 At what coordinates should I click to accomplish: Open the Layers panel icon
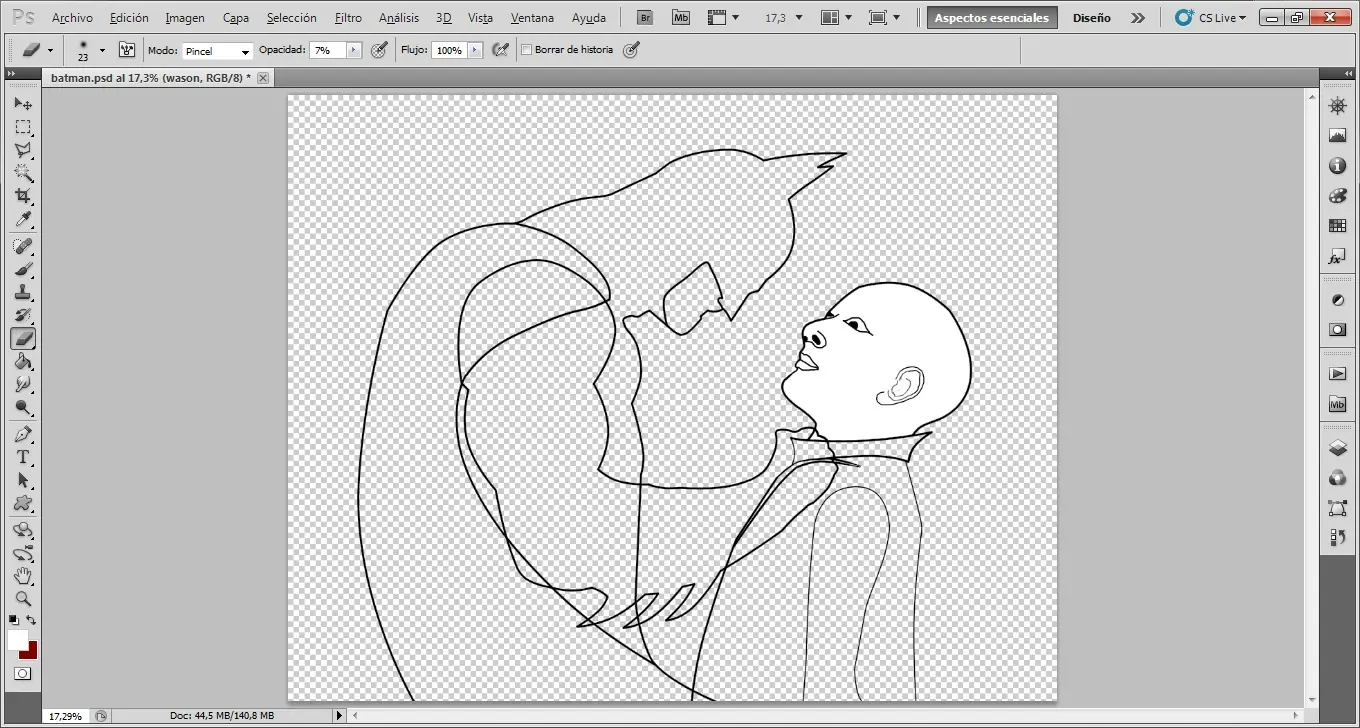tap(1337, 449)
